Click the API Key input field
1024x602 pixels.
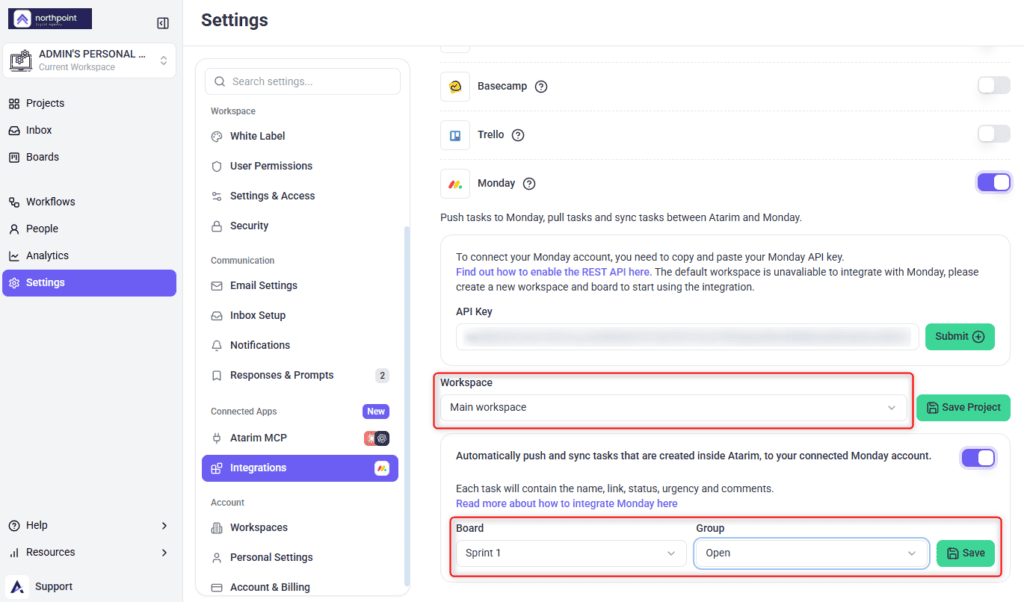coord(688,337)
